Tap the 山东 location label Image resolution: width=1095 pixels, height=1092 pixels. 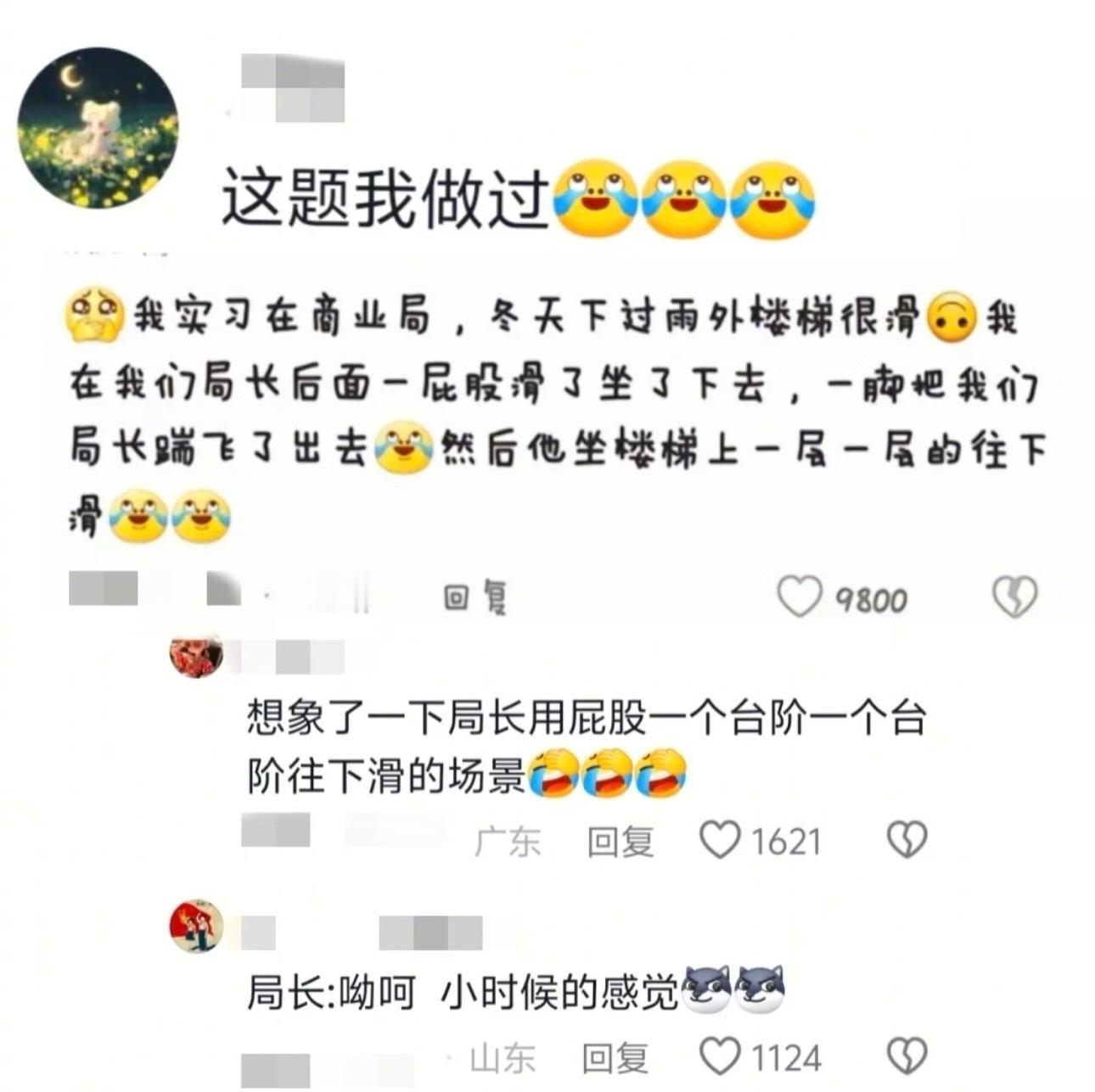click(503, 1057)
